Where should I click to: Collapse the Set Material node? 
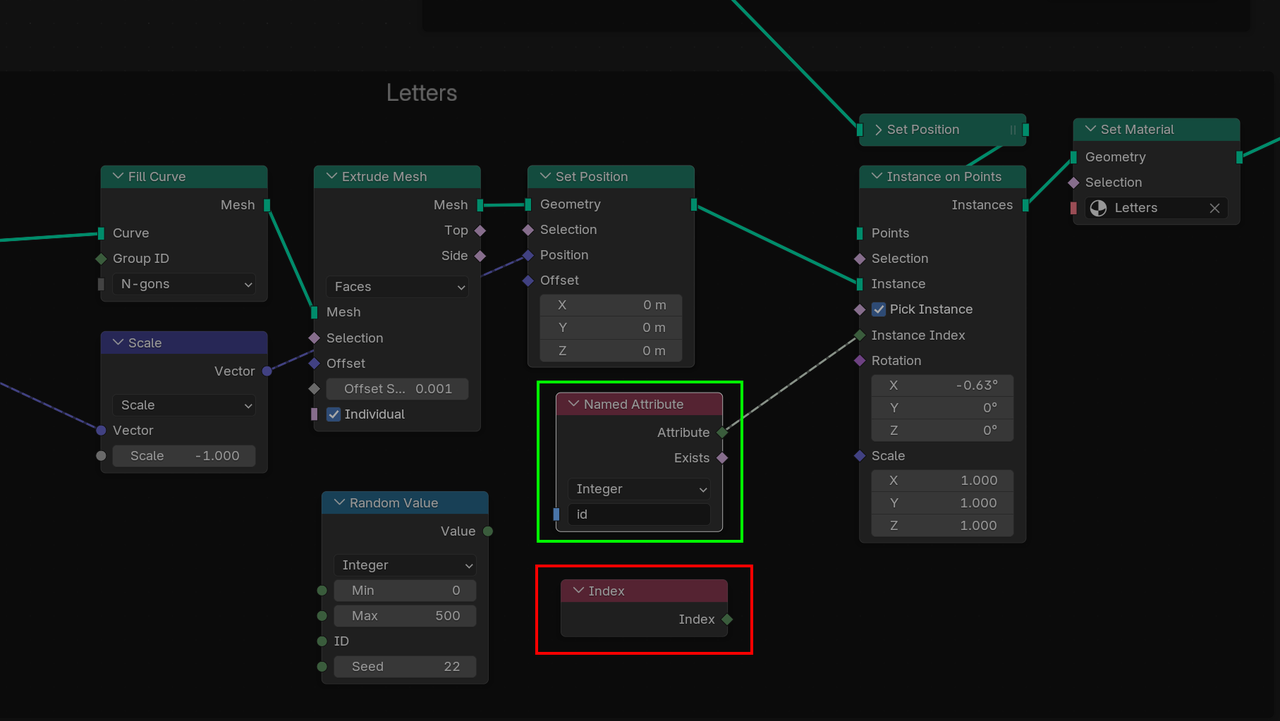point(1090,130)
